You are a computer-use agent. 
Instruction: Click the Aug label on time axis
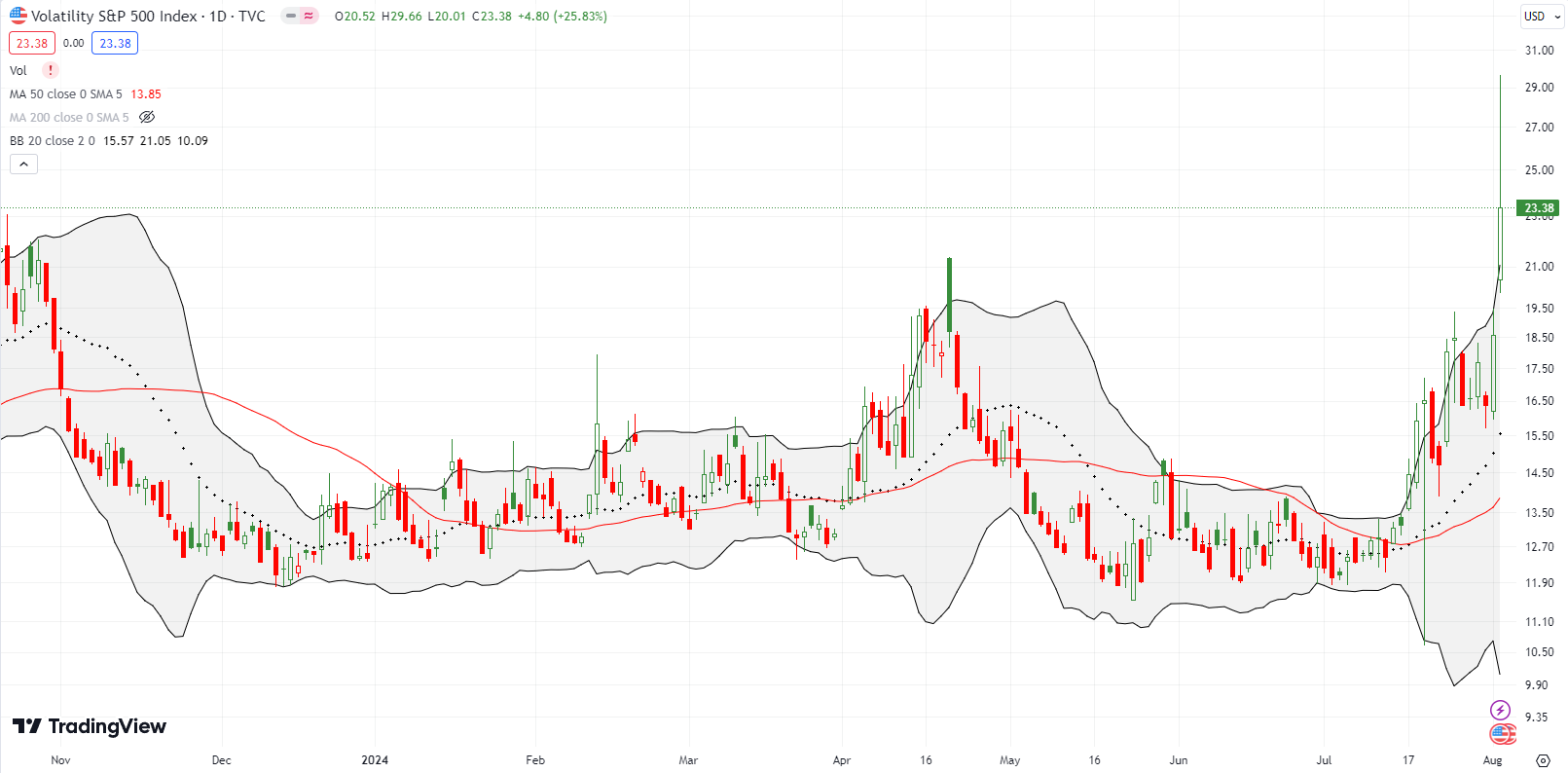tap(1492, 760)
